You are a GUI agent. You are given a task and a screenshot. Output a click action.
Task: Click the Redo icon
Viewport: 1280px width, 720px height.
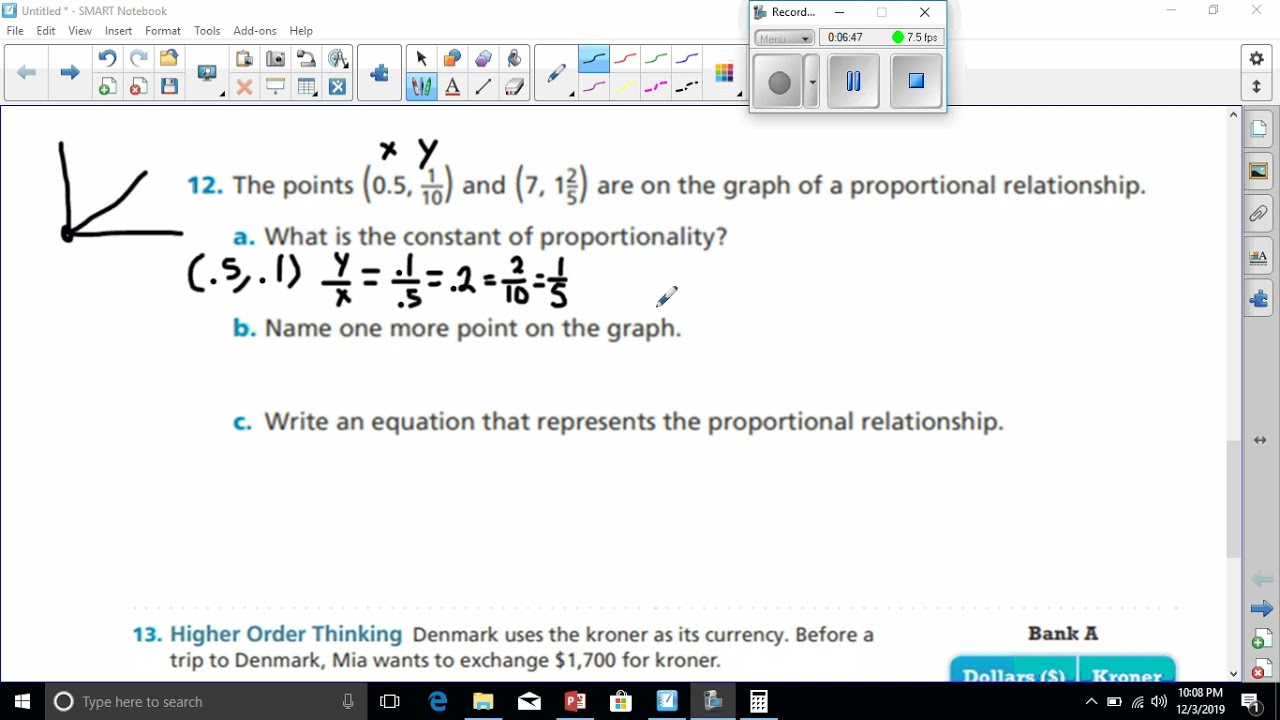pos(138,59)
